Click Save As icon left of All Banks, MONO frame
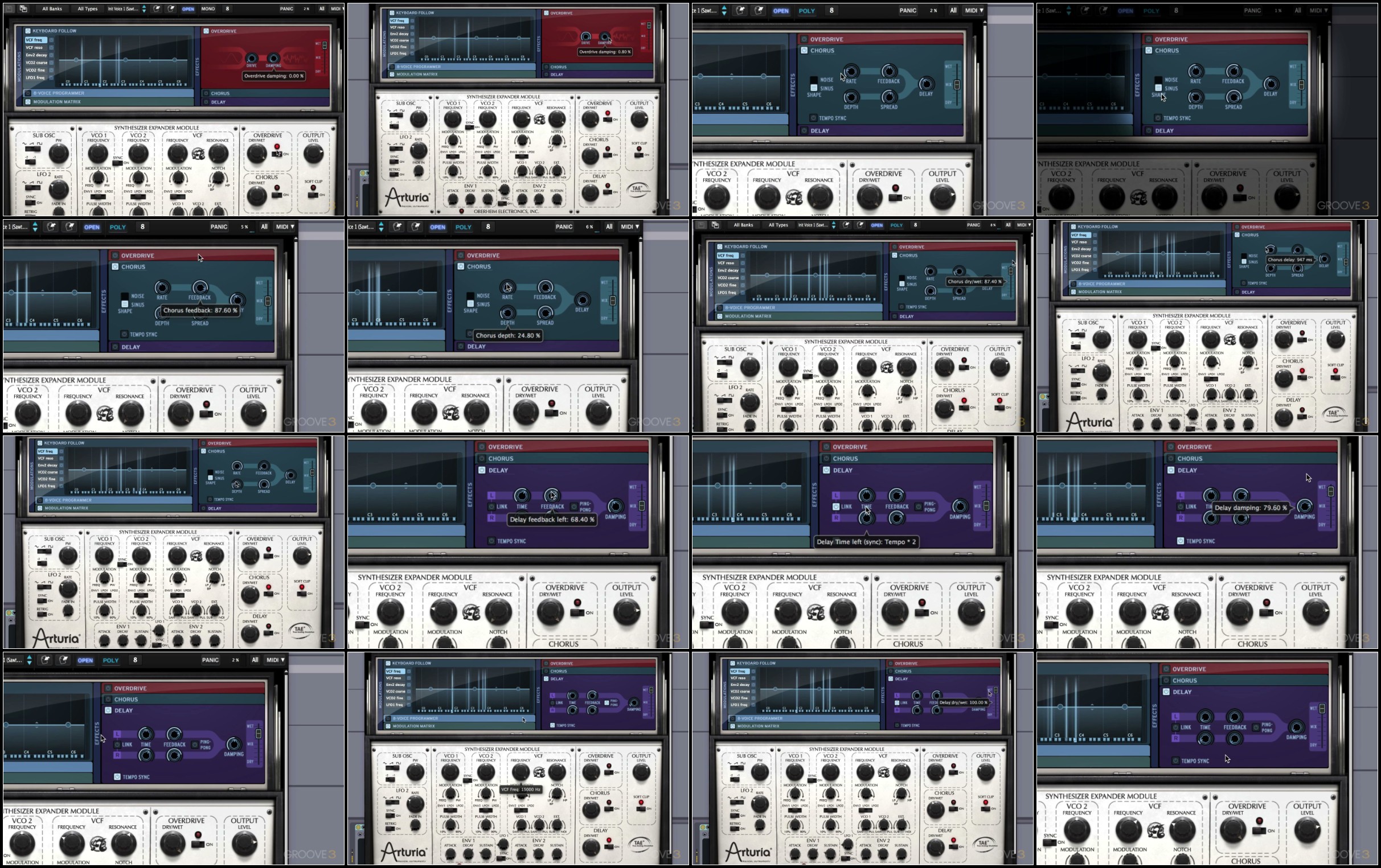The height and width of the screenshot is (868, 1381). [x=23, y=9]
